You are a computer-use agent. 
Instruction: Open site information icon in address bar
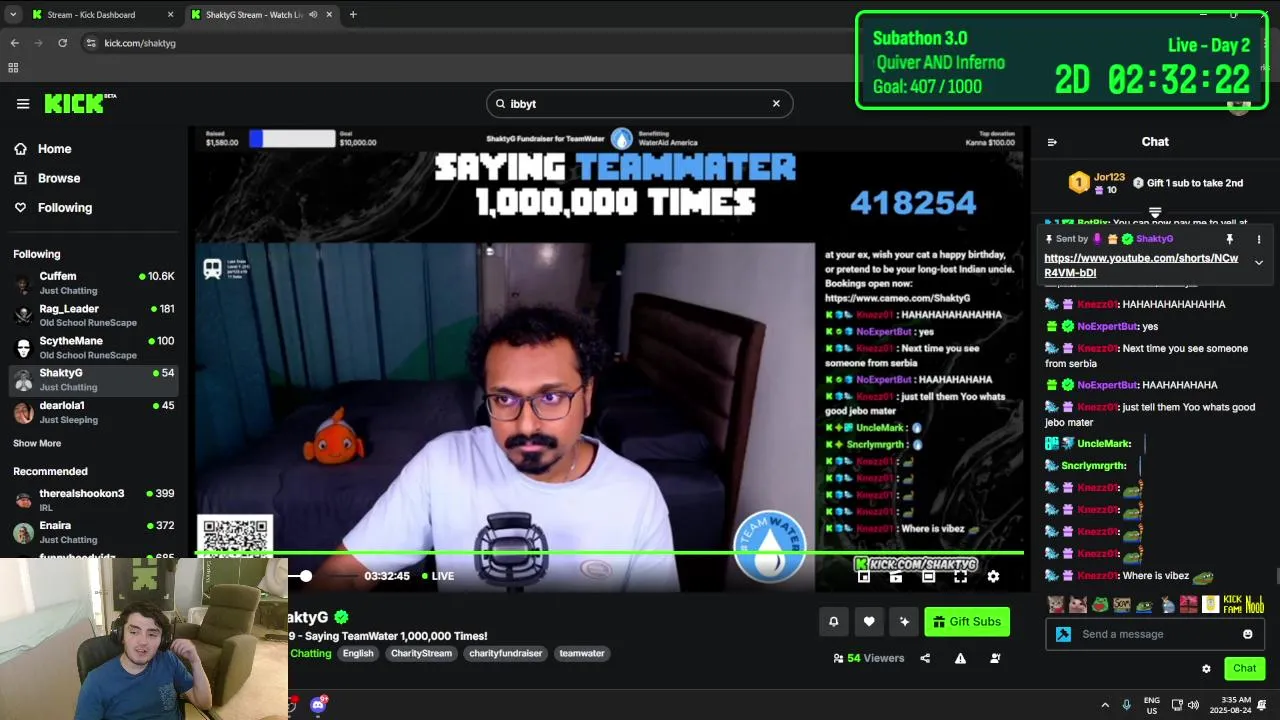pos(91,43)
